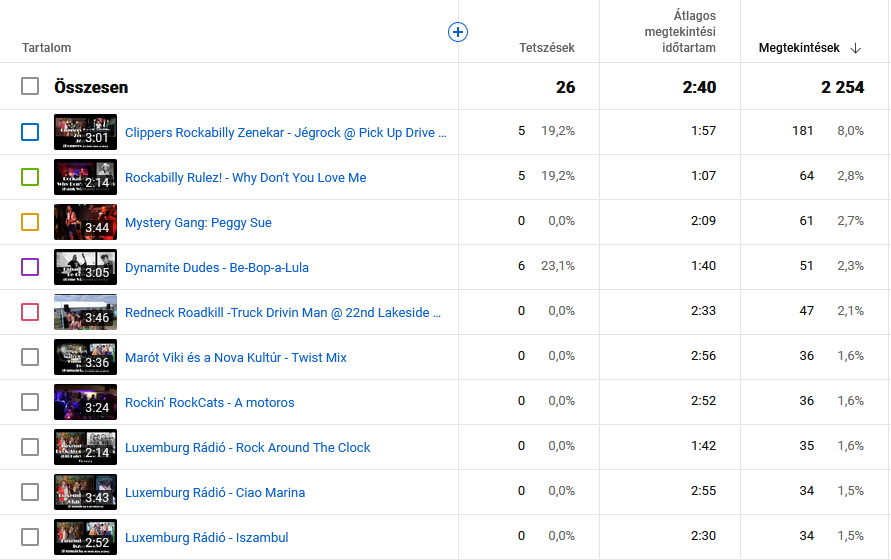Select the checkbox for Marót Viki Twist Mix
This screenshot has height=560, width=891.
pyautogui.click(x=30, y=357)
